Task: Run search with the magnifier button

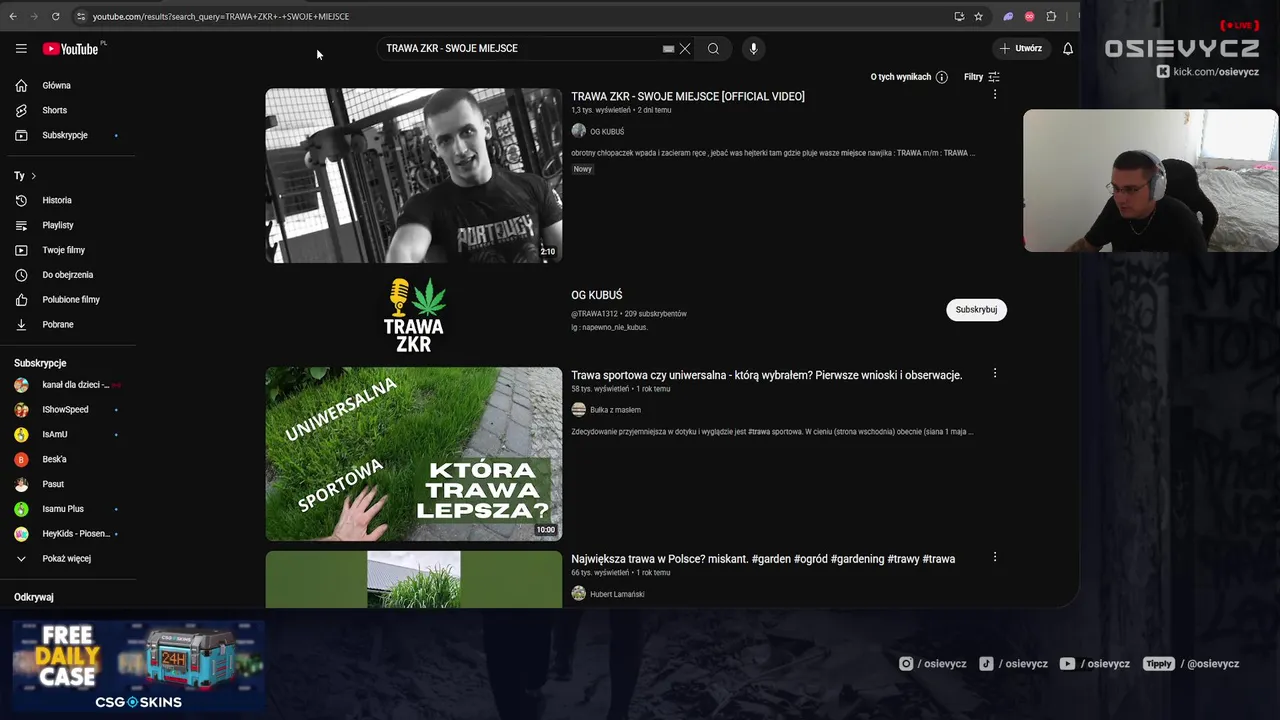Action: 713,48
